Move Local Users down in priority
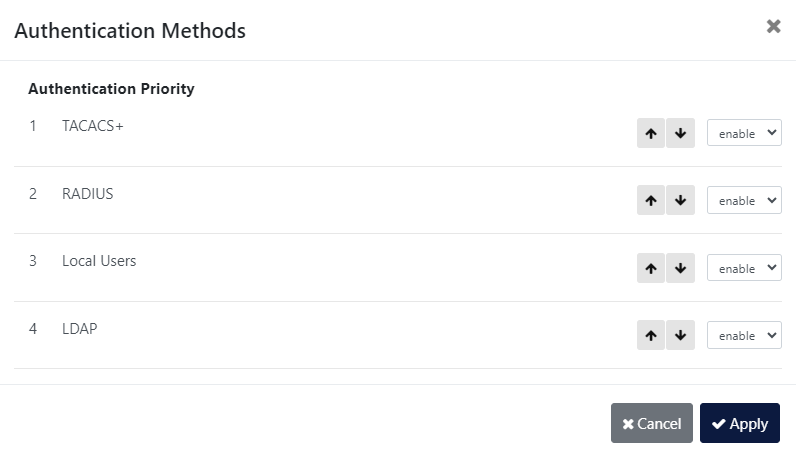Viewport: 796px width, 459px height. [x=680, y=268]
